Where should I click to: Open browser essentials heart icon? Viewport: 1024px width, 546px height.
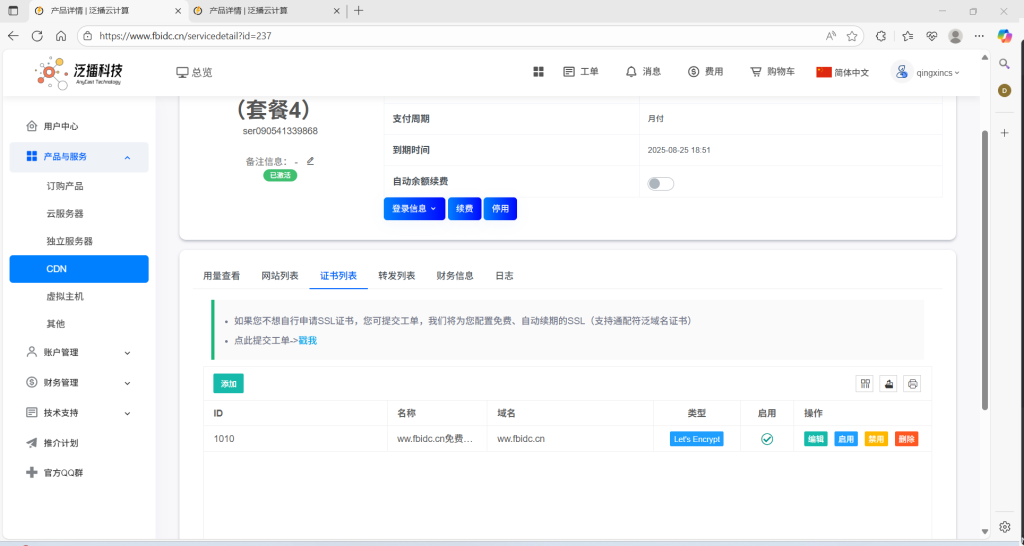click(x=932, y=36)
